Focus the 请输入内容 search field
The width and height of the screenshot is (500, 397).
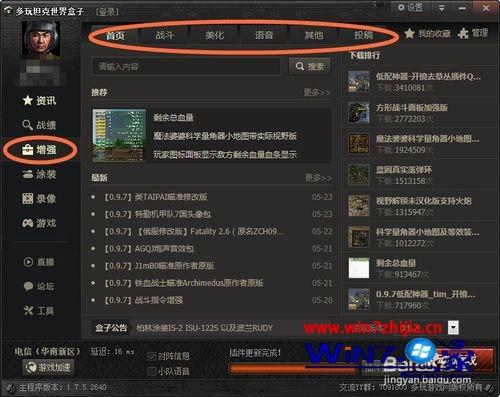pos(186,66)
